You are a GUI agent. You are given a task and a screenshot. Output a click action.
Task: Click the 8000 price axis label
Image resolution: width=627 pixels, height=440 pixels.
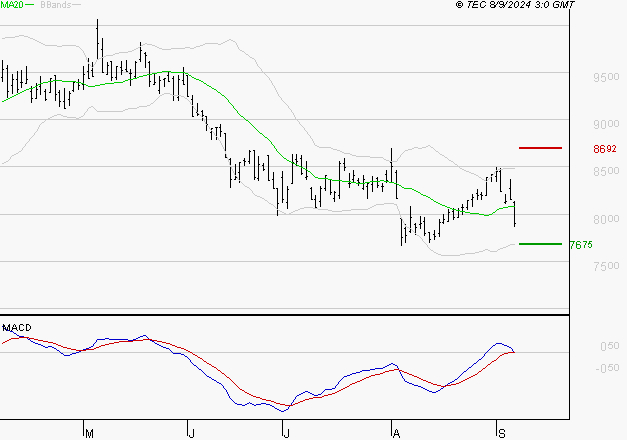point(606,219)
